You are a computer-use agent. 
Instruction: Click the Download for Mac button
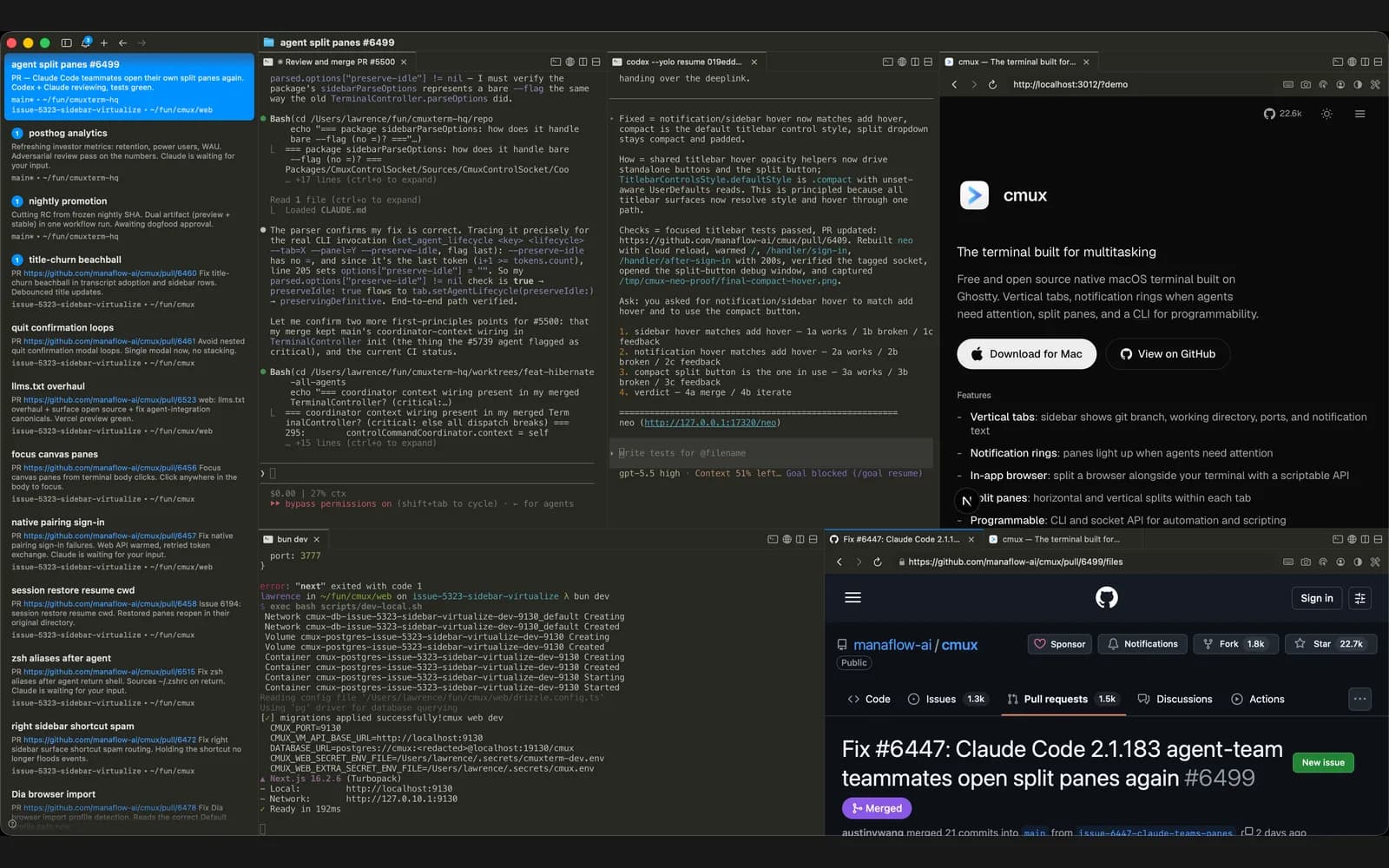pyautogui.click(x=1026, y=354)
